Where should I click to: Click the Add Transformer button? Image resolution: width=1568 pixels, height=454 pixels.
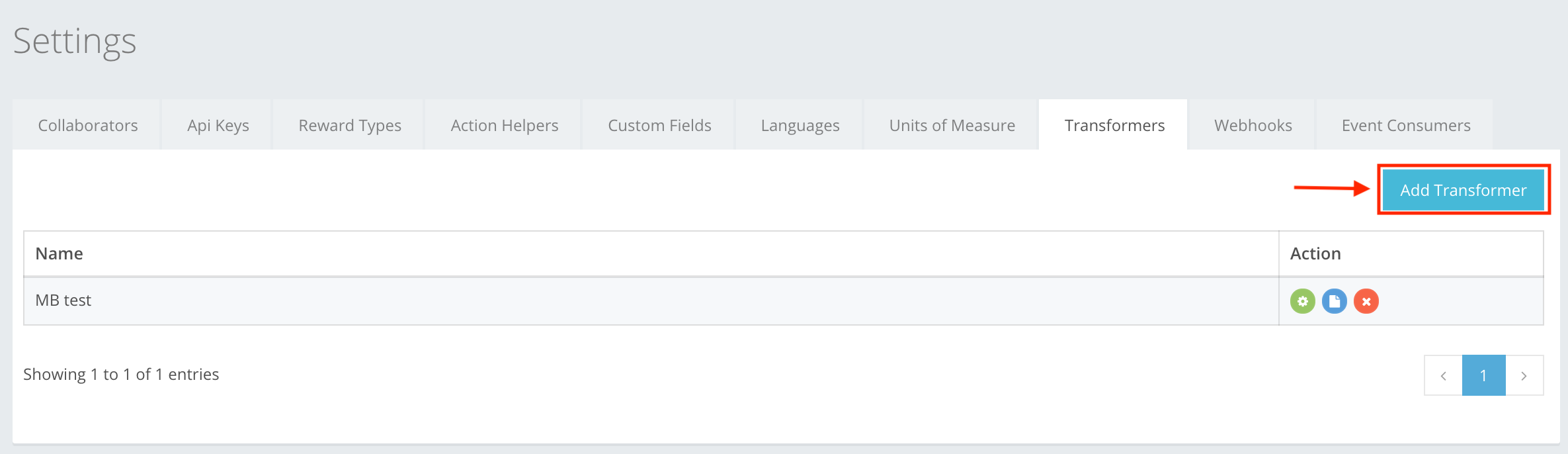click(1463, 190)
